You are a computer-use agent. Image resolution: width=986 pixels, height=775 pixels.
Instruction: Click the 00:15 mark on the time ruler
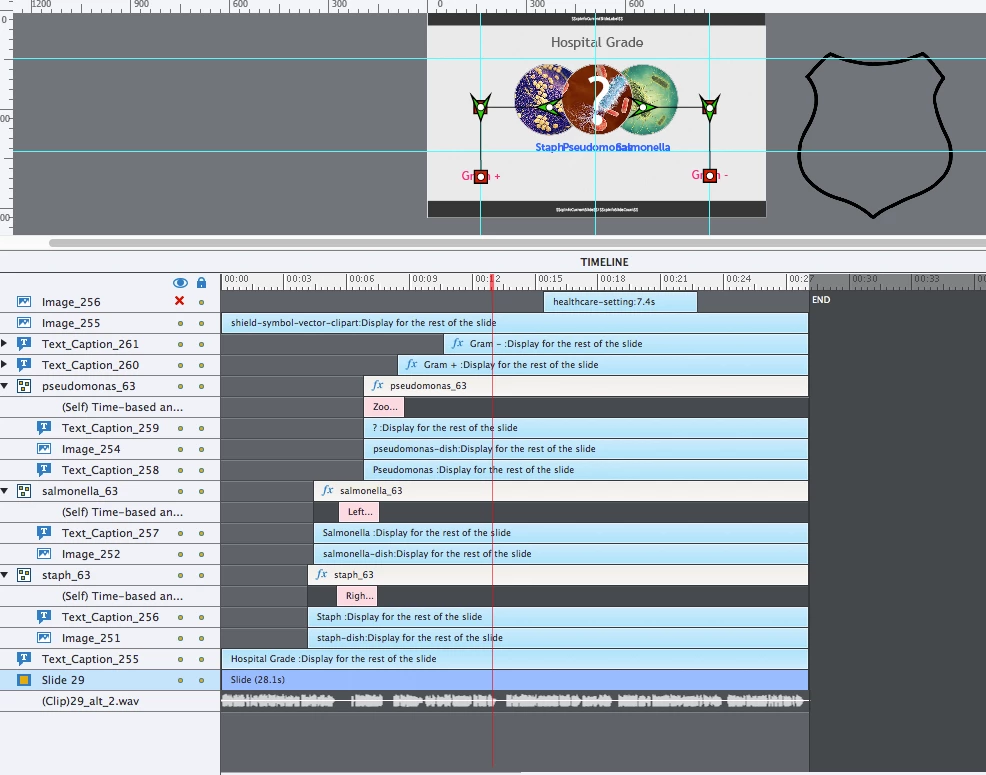(550, 279)
